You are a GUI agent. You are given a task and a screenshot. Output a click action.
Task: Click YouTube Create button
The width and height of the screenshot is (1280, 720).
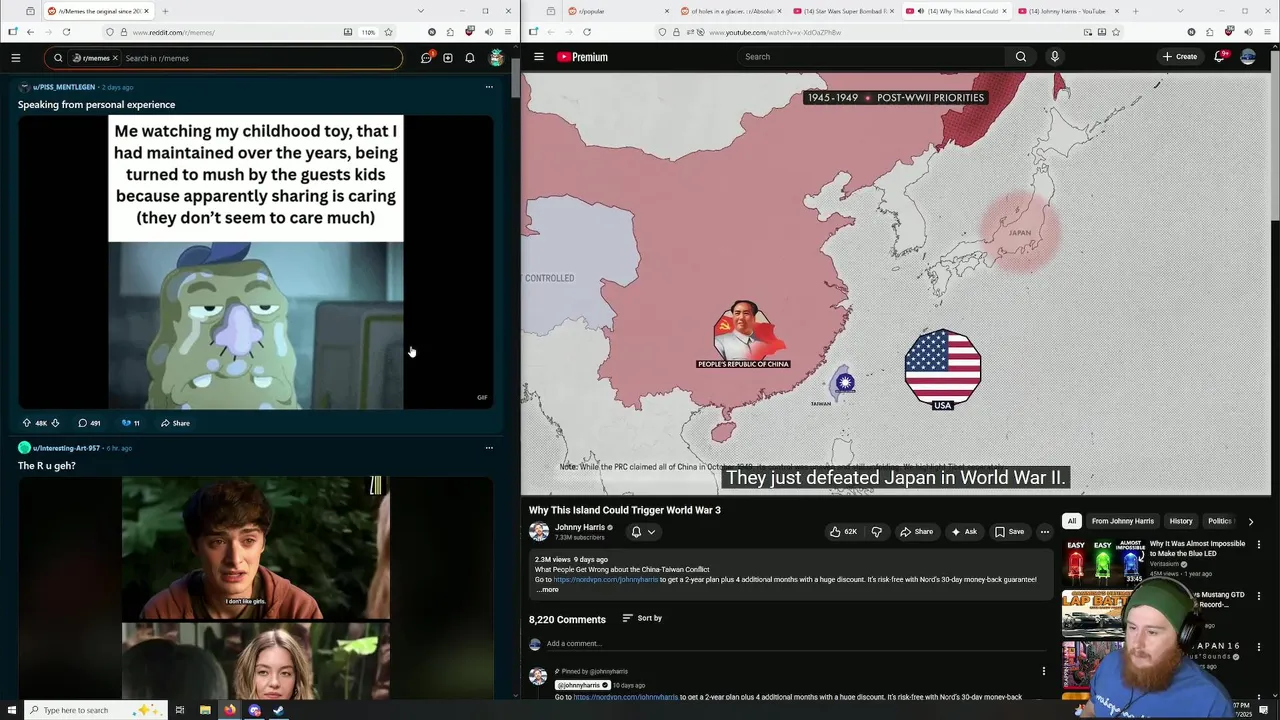(1180, 57)
